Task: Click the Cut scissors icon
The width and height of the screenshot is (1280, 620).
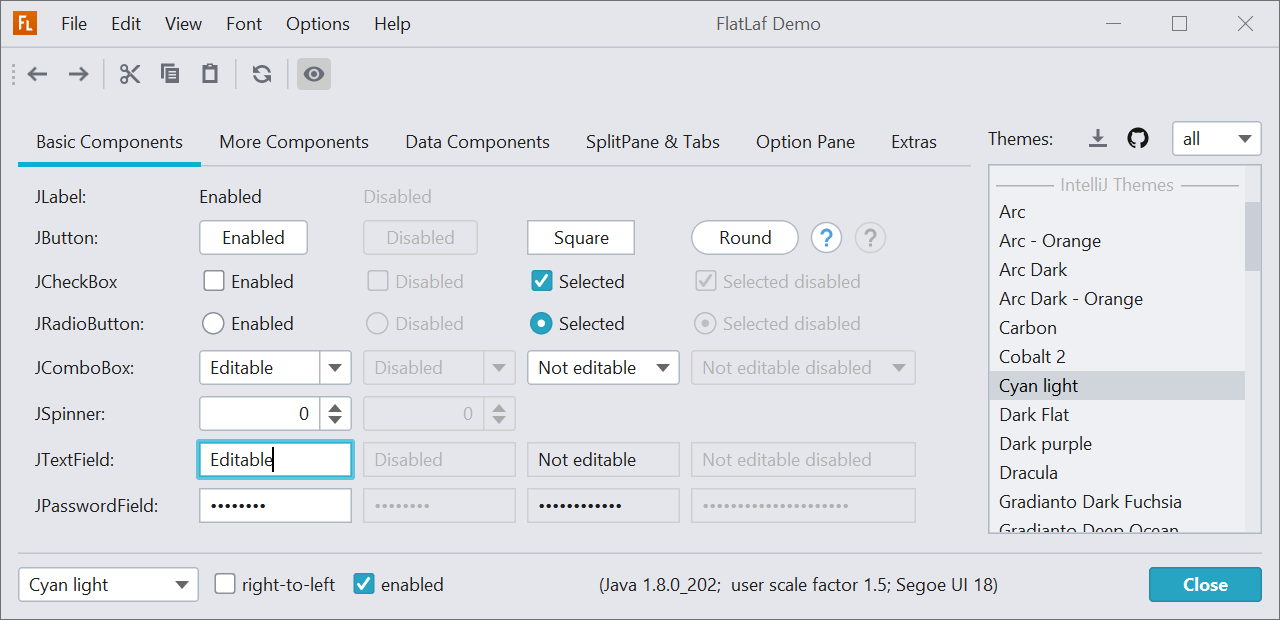Action: (130, 74)
